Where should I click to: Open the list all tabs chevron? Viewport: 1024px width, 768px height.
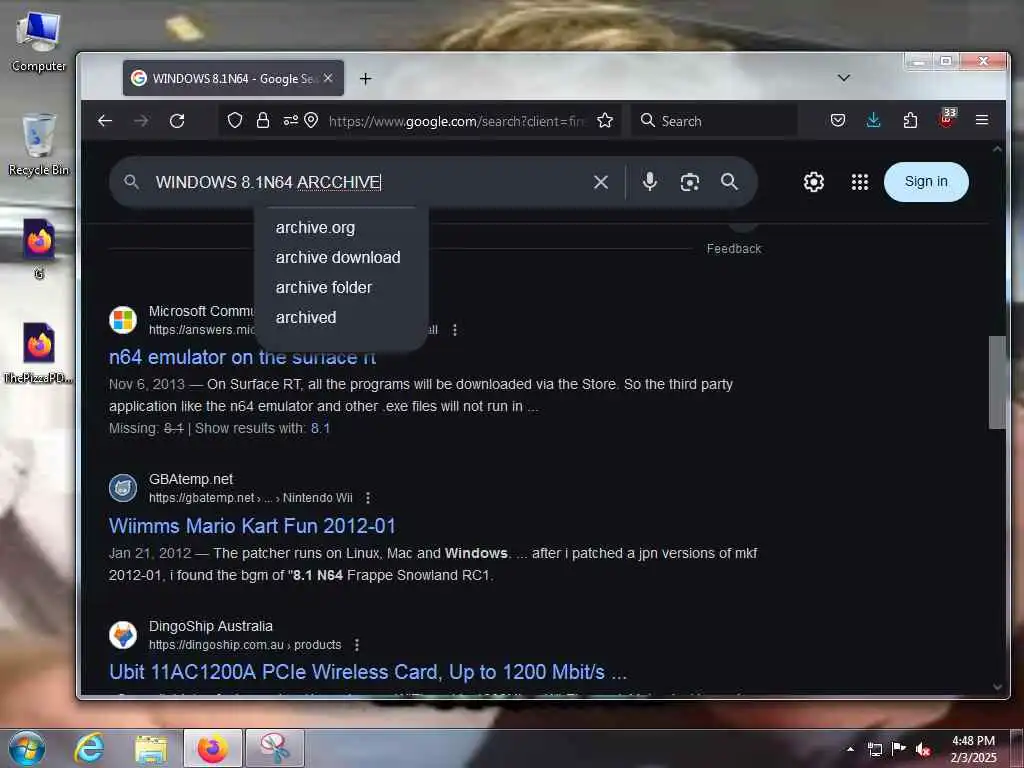click(844, 78)
